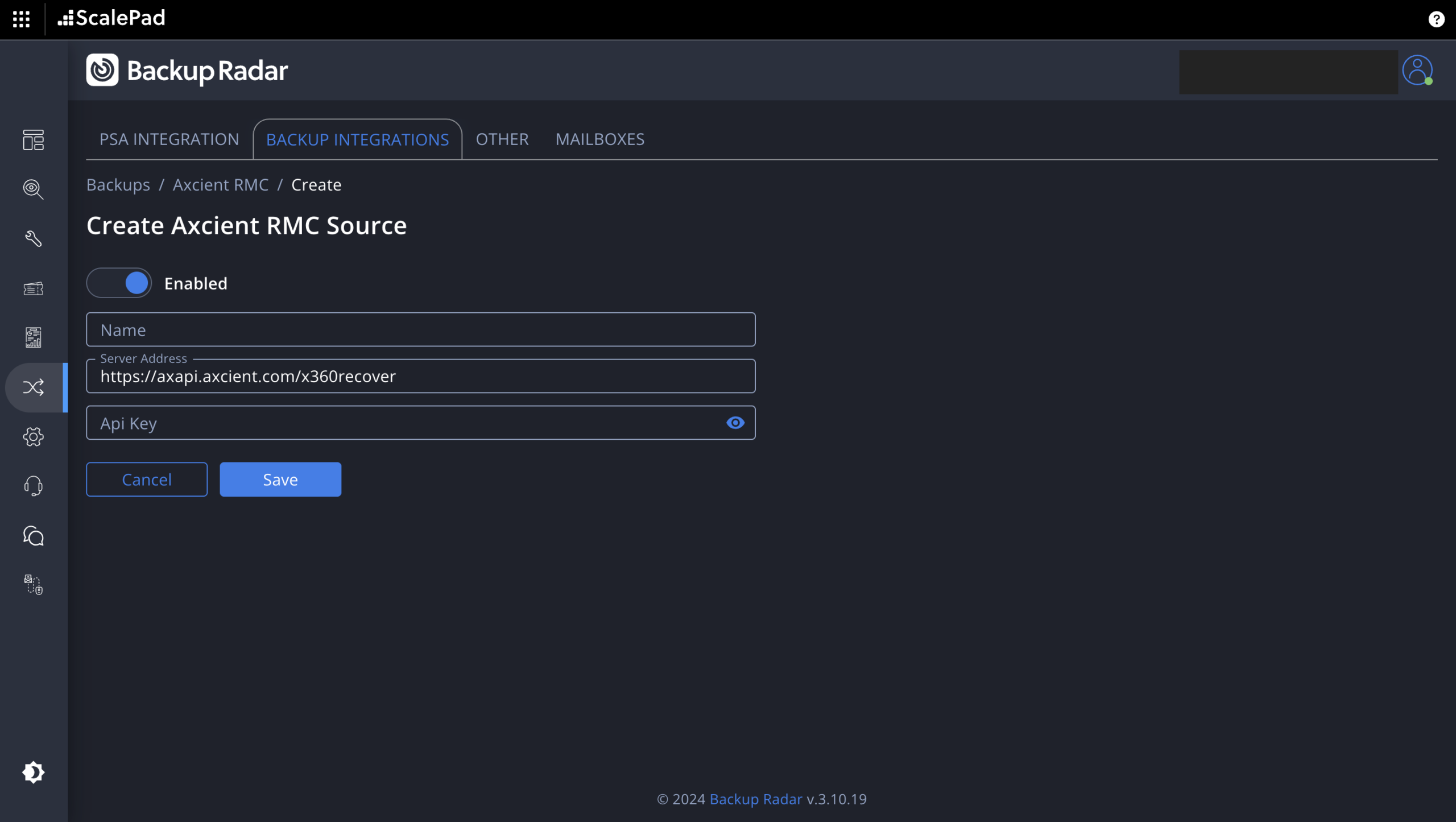Click the Save button
Image resolution: width=1456 pixels, height=822 pixels.
pyautogui.click(x=280, y=480)
